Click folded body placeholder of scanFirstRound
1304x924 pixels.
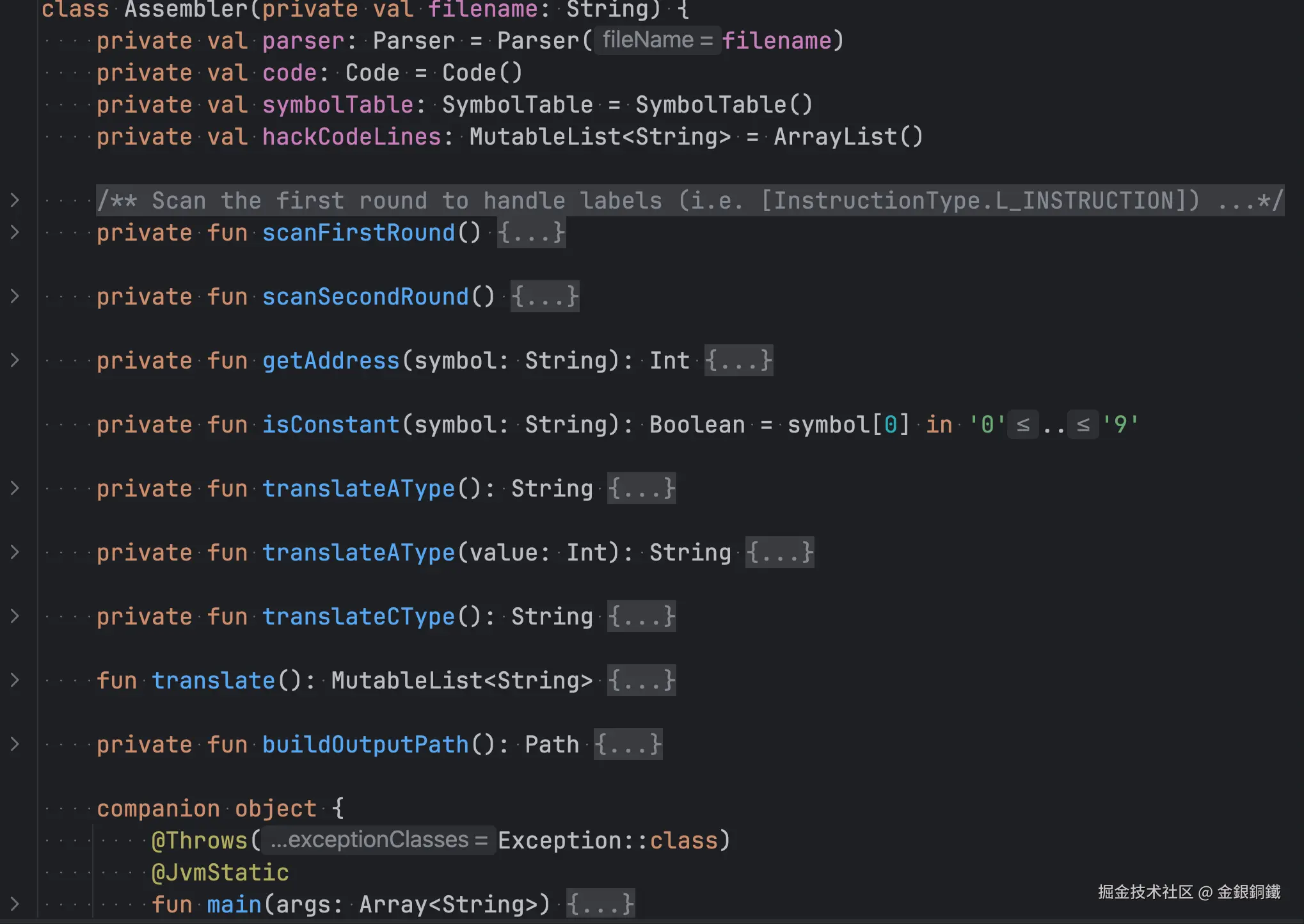[x=531, y=232]
